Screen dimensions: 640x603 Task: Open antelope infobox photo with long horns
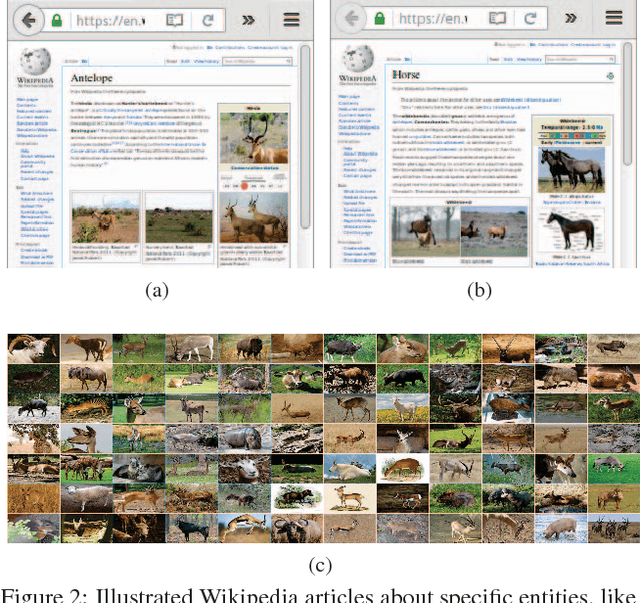coord(254,138)
